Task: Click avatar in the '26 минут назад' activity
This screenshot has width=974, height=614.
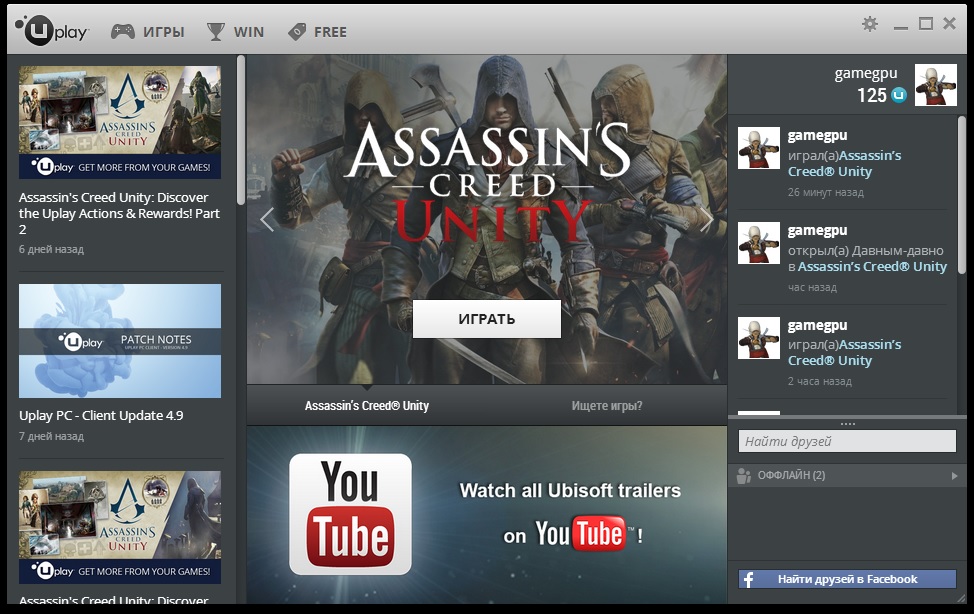Action: click(x=759, y=148)
